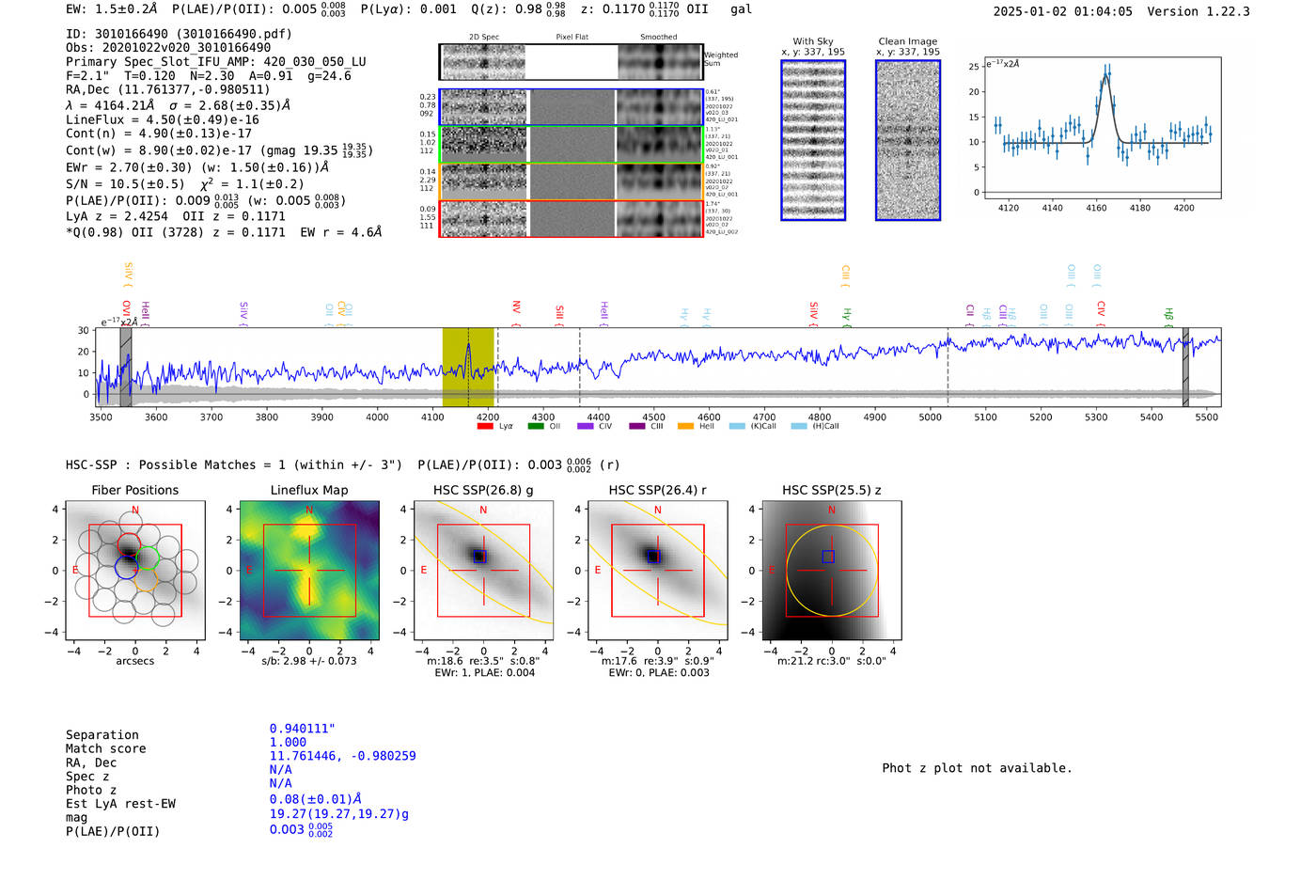This screenshot has width=1316, height=896.
Task: View the HSC SSP(25.5) z cutout
Action: pyautogui.click(x=831, y=571)
